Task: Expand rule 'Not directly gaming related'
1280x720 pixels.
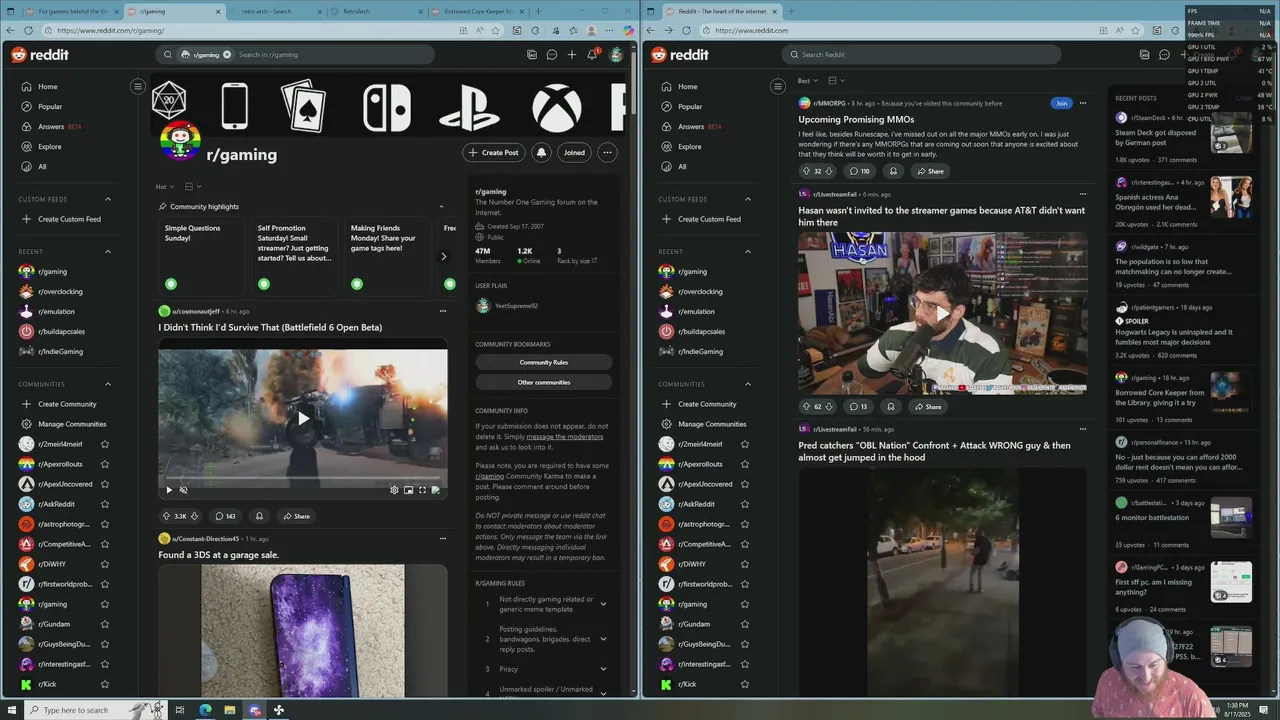Action: (544, 604)
